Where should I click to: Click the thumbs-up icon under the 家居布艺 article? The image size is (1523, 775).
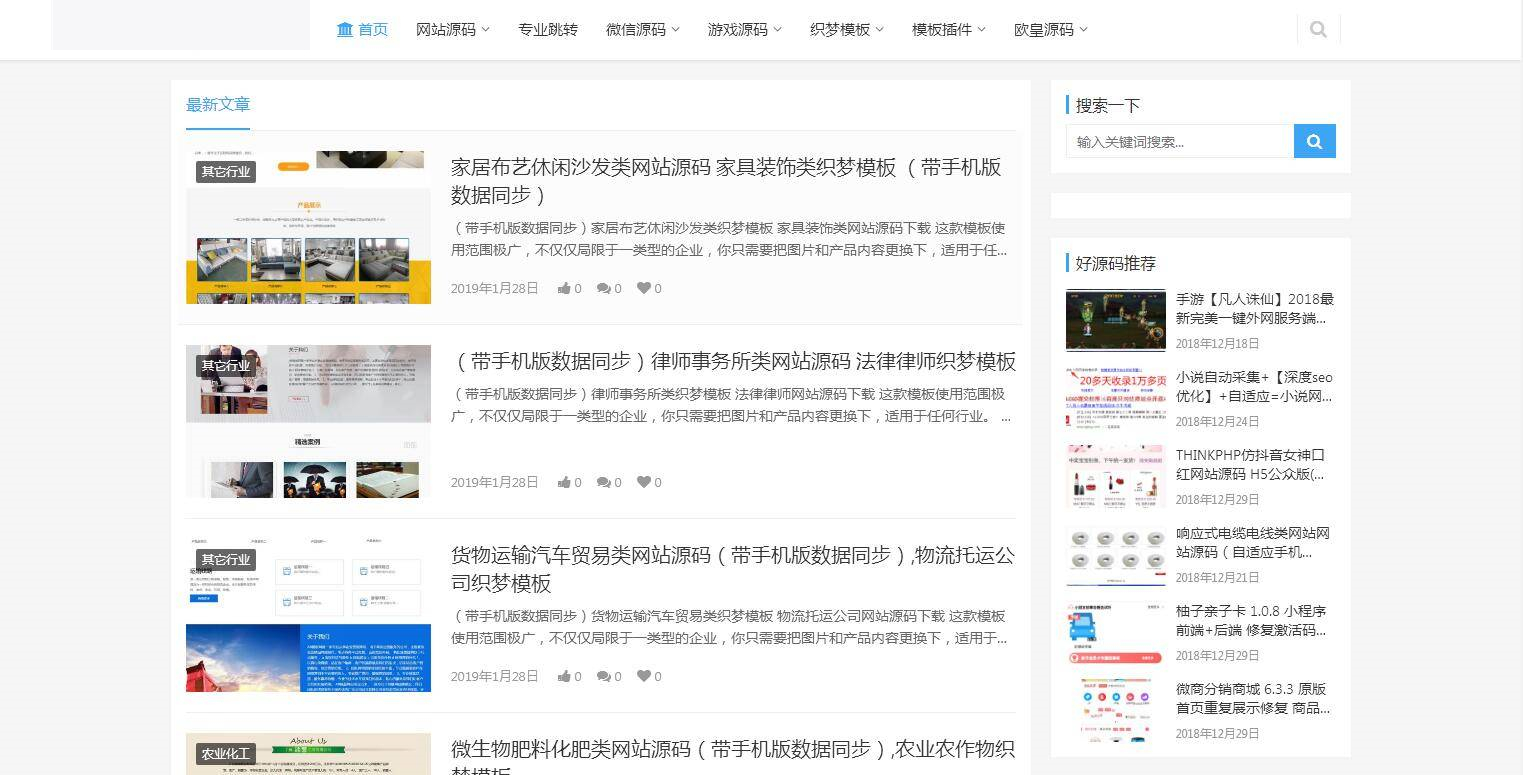[564, 288]
